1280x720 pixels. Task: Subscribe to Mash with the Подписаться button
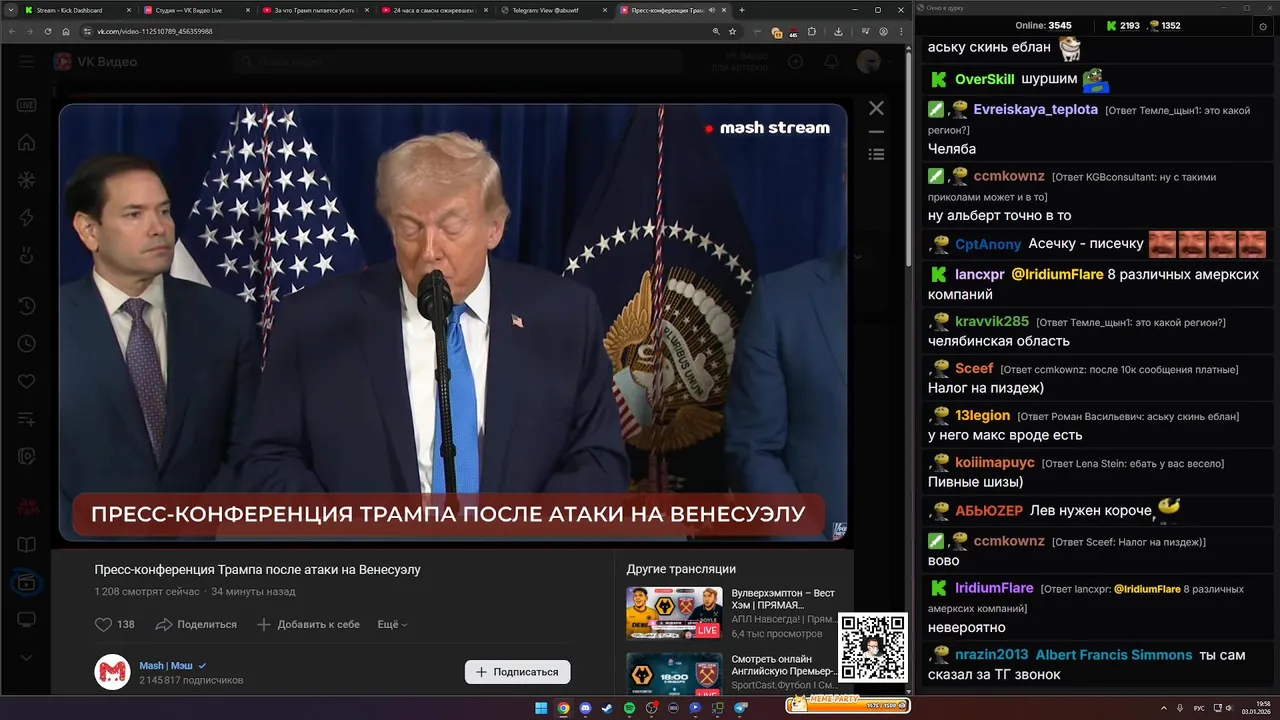point(517,672)
